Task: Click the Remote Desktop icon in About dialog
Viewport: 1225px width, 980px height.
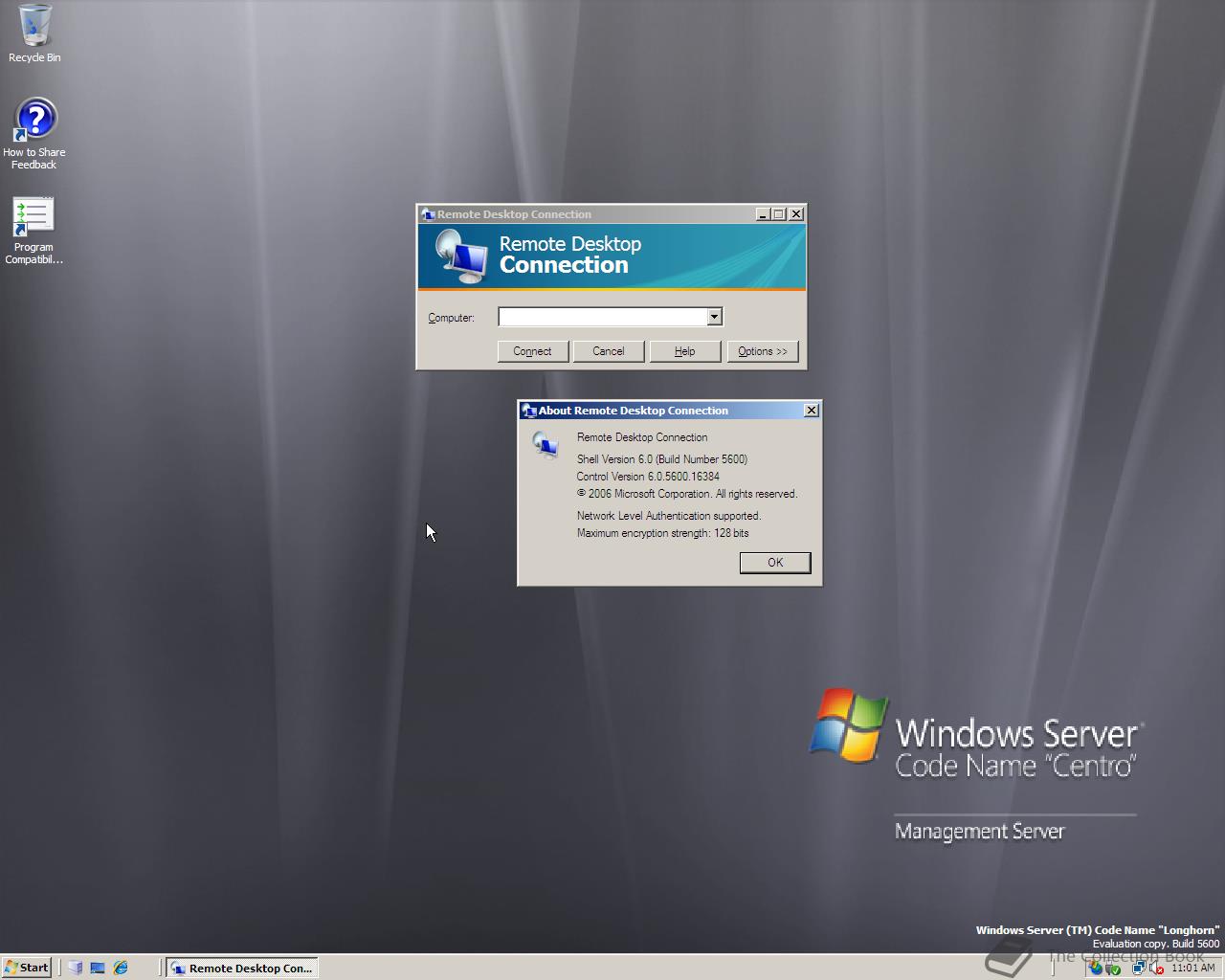Action: [546, 444]
